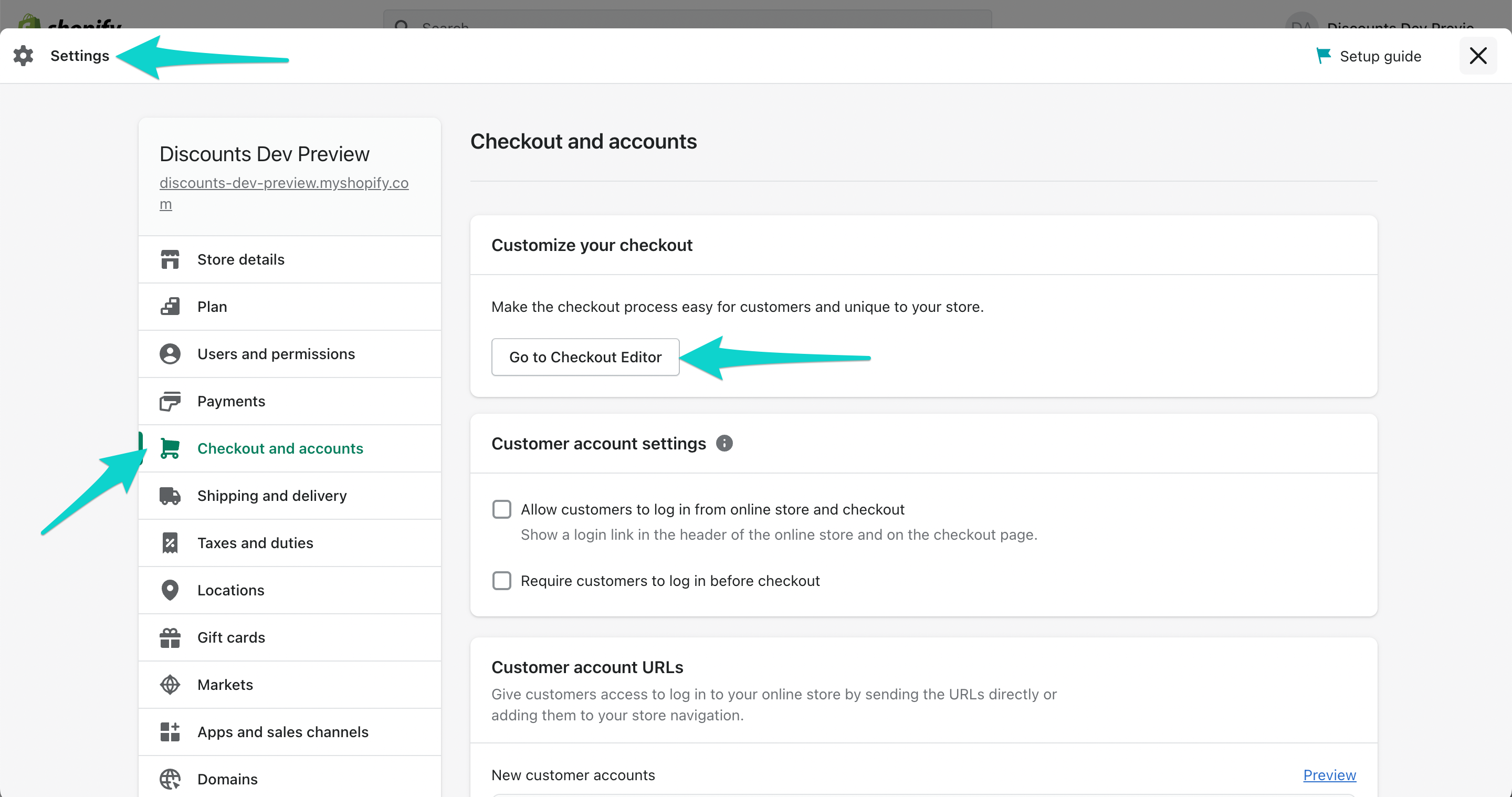The height and width of the screenshot is (797, 1512).
Task: Open Payments settings
Action: [290, 402]
